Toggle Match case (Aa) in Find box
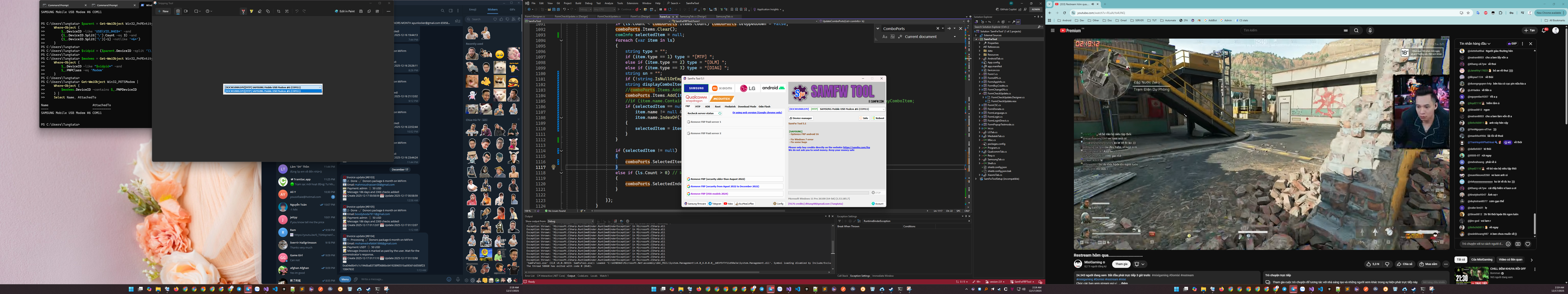Viewport: 1568px width, 294px height. [x=885, y=37]
